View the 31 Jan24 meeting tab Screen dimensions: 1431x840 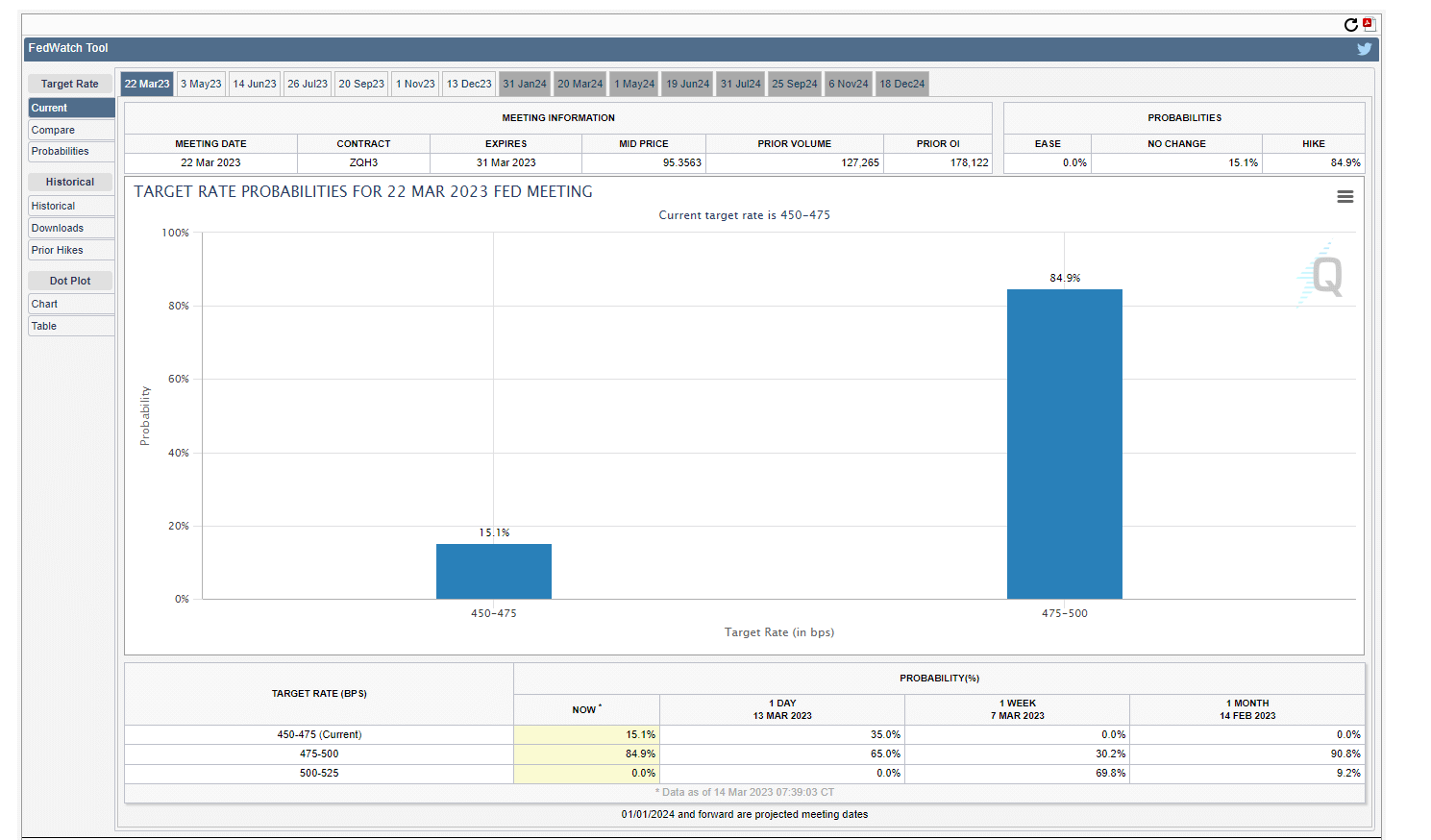point(524,84)
